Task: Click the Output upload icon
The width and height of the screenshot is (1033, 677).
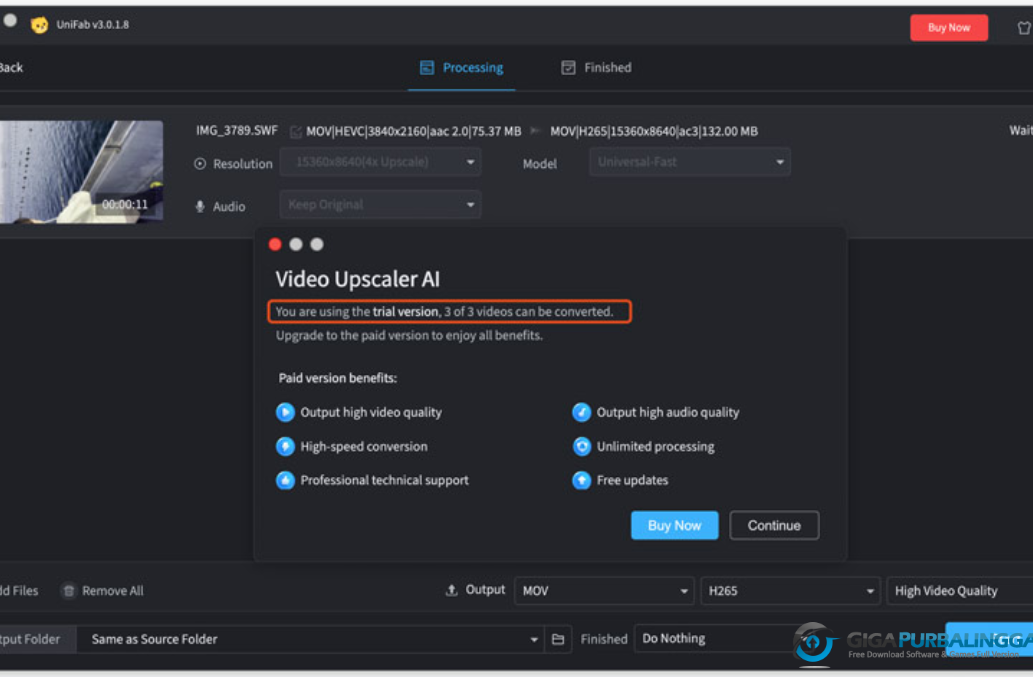Action: tap(451, 590)
